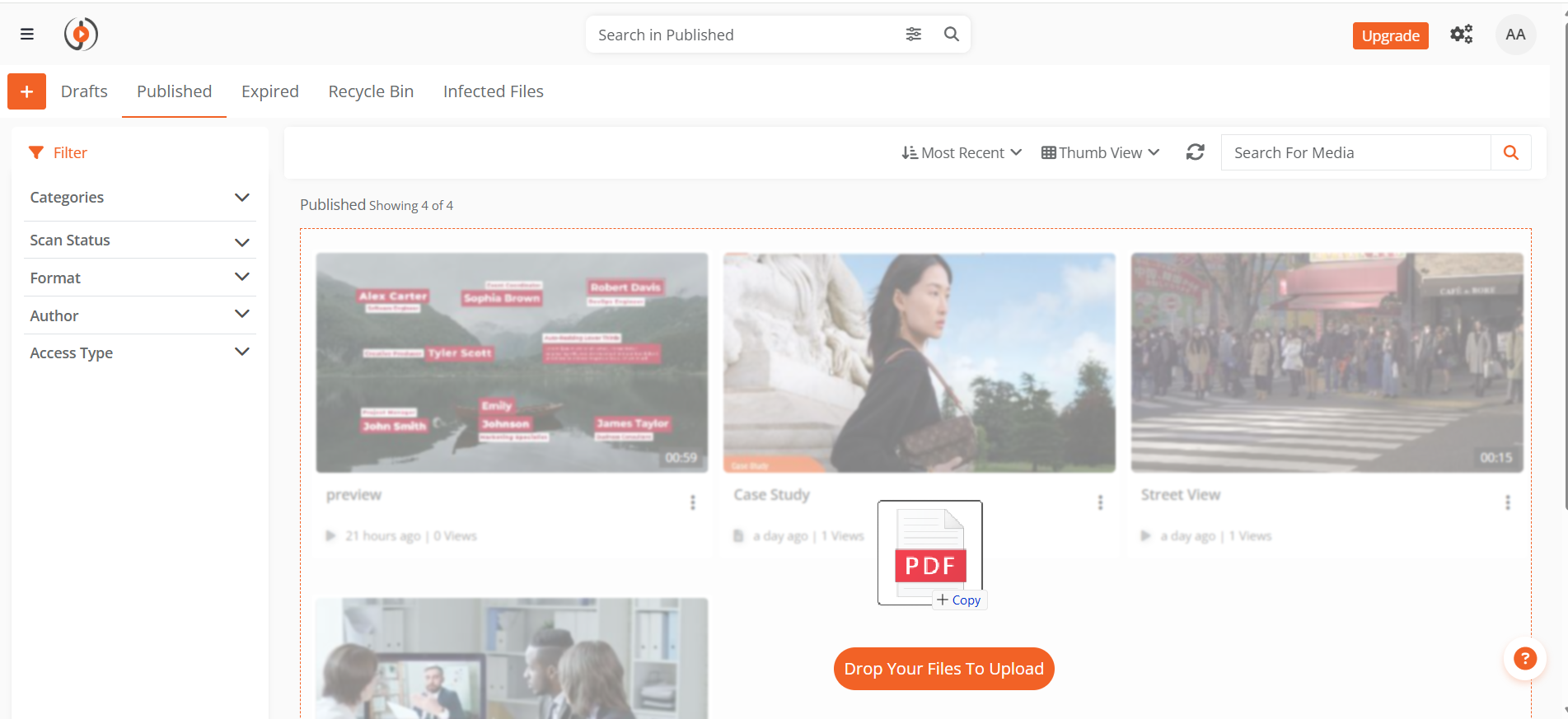Click the Upgrade button
The image size is (1568, 719).
[1390, 35]
